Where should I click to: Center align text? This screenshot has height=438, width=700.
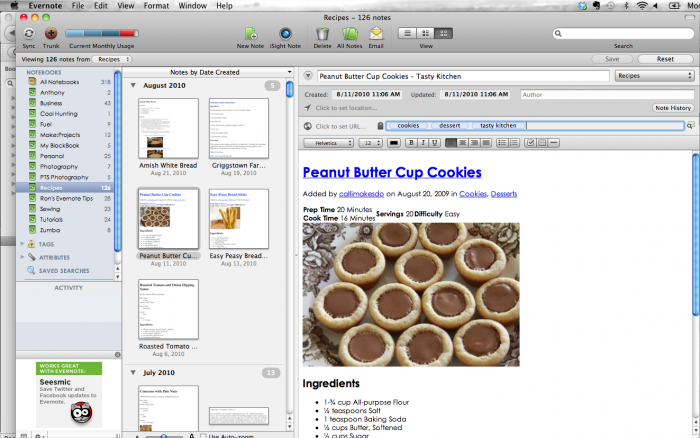(462, 143)
